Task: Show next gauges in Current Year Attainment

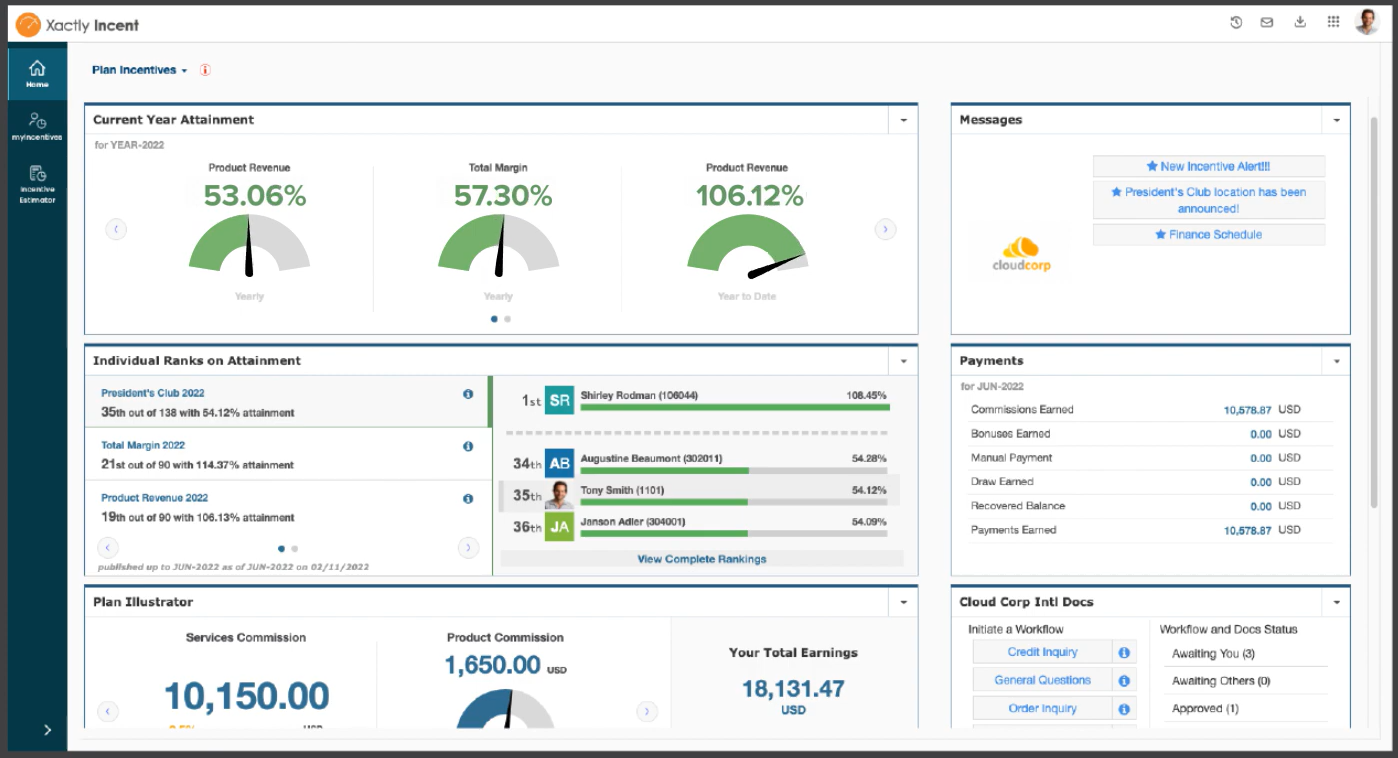Action: 885,229
